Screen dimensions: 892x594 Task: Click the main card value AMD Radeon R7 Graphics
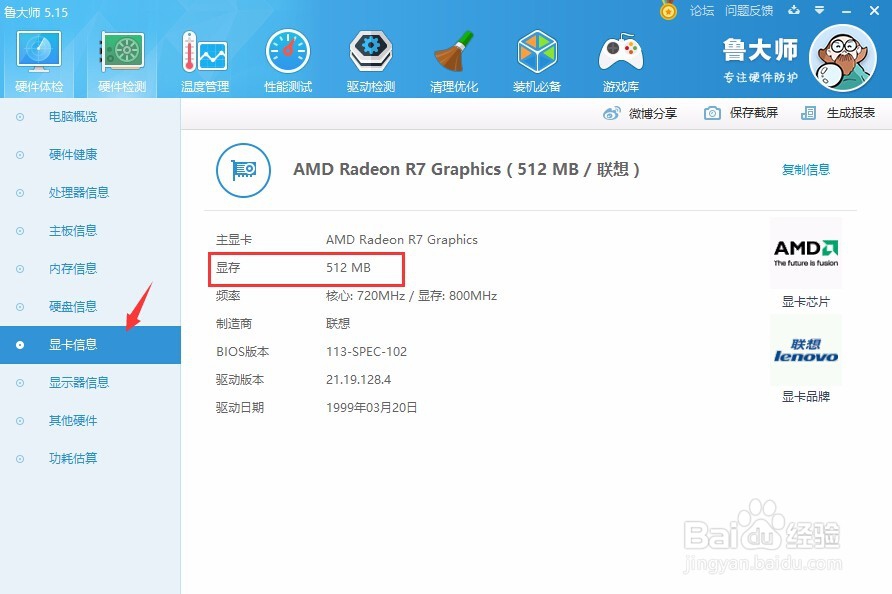[402, 240]
